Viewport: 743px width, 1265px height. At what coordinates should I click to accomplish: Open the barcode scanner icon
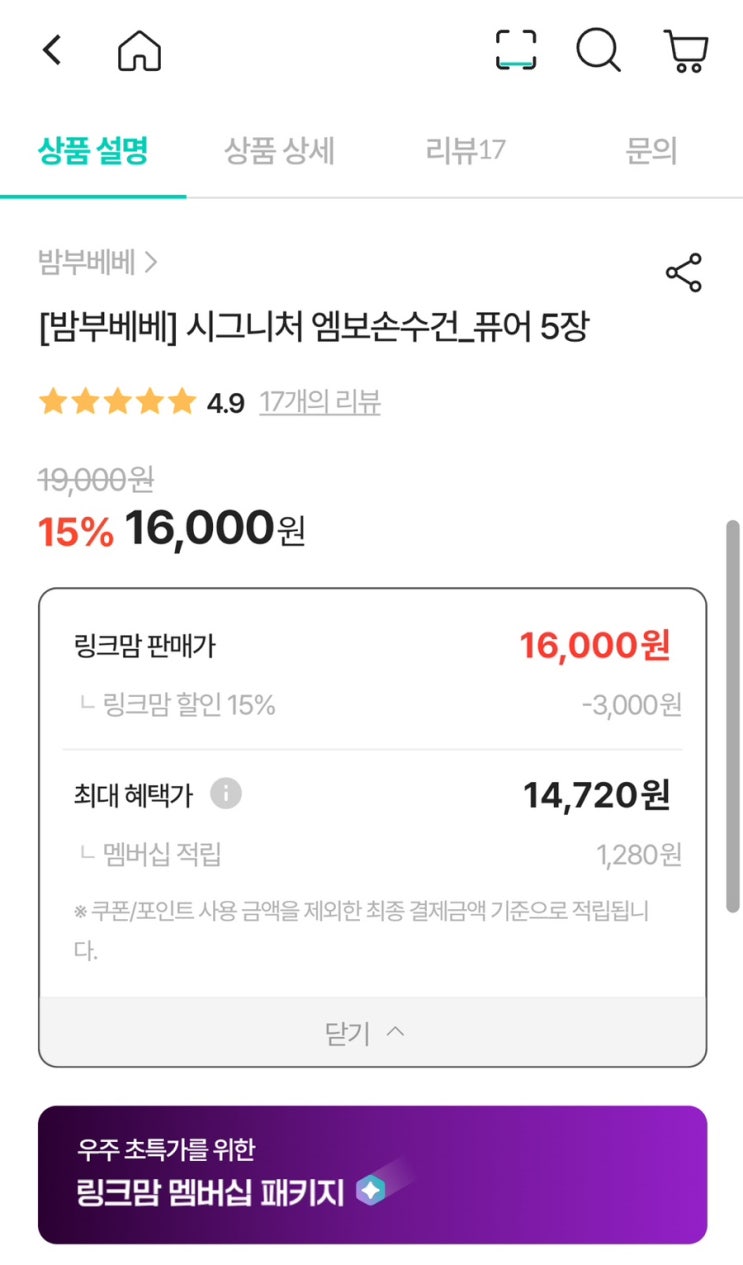(x=516, y=50)
